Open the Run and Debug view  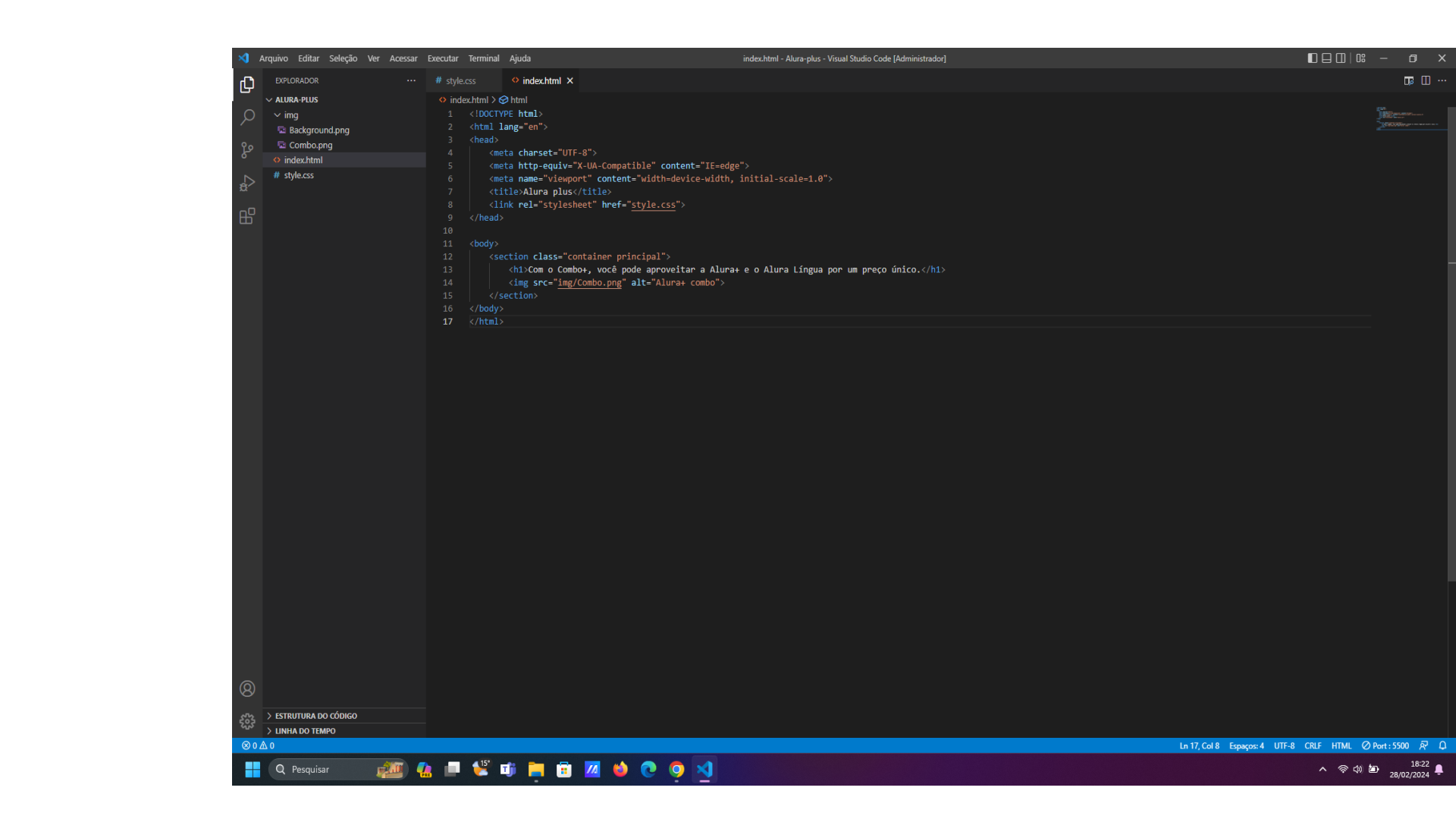pos(247,184)
